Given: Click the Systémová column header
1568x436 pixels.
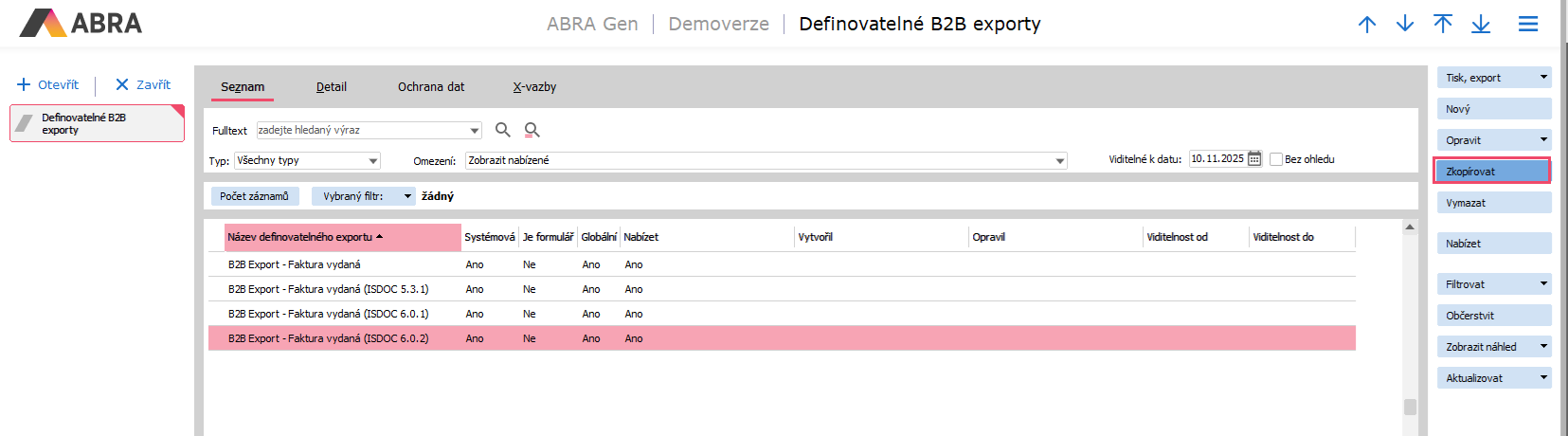Looking at the screenshot, I should point(490,237).
